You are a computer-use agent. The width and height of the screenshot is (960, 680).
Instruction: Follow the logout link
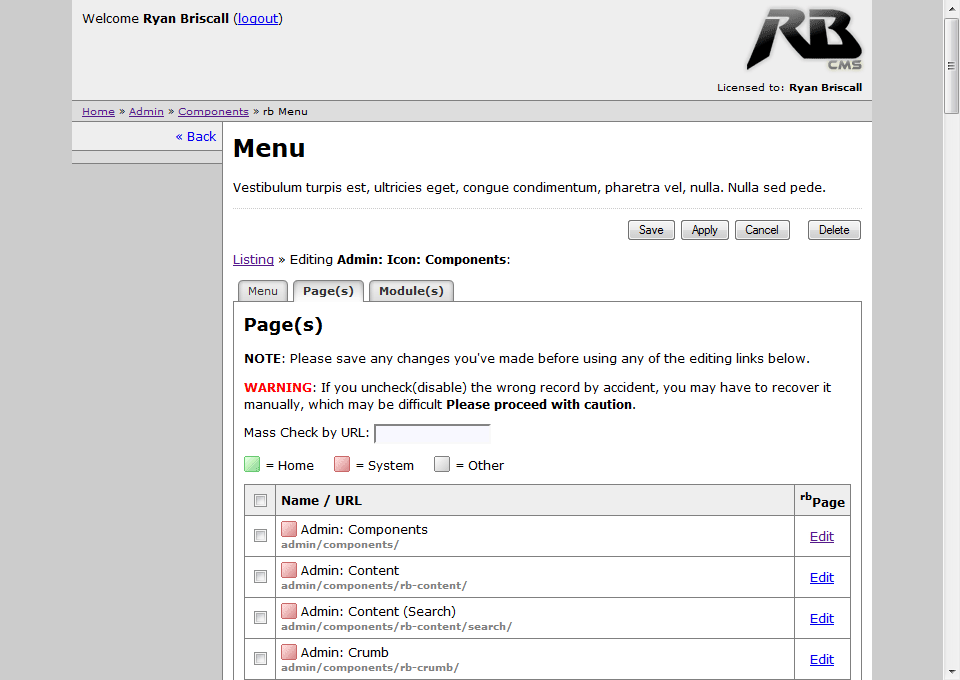coord(258,18)
